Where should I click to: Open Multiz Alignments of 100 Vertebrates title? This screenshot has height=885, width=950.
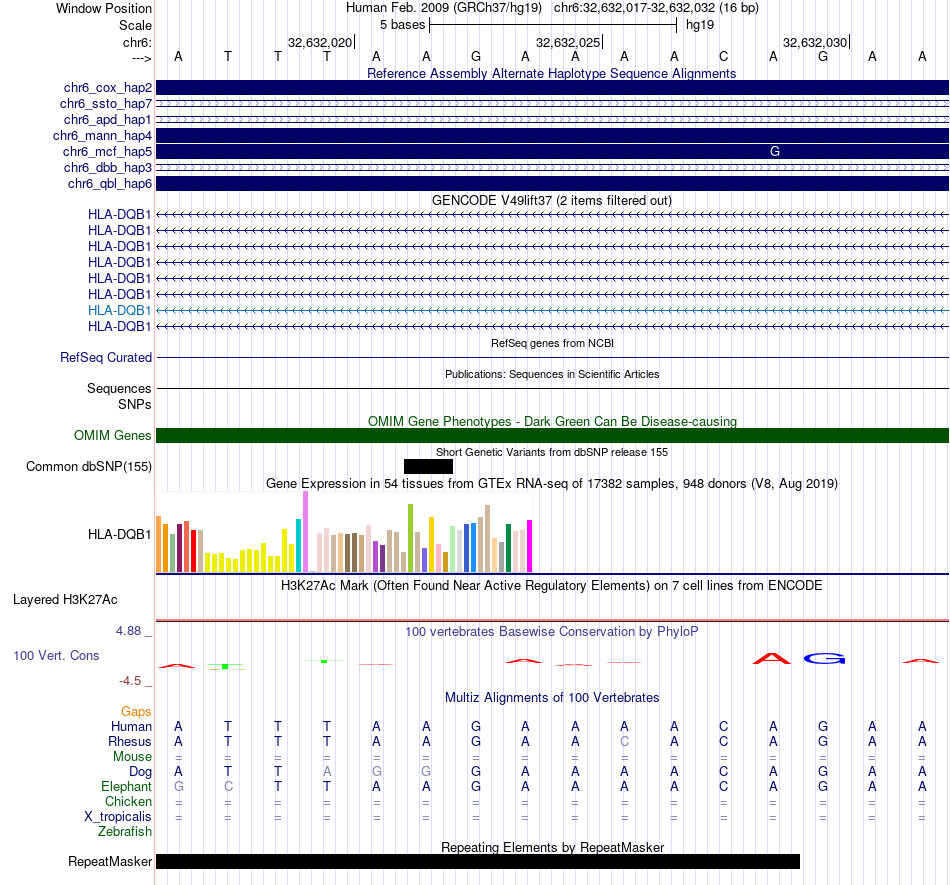point(552,698)
